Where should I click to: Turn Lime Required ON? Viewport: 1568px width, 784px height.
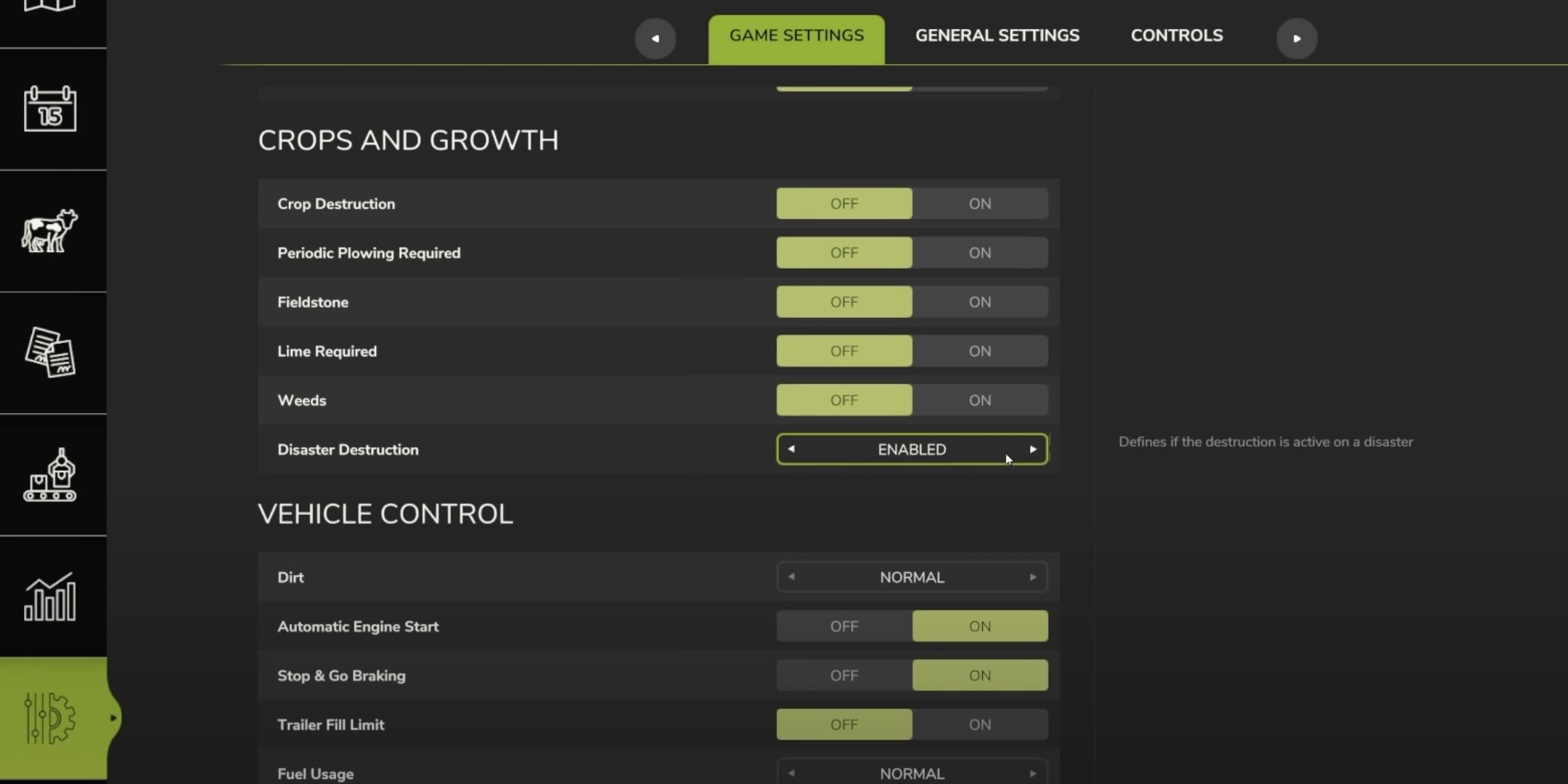(x=980, y=351)
